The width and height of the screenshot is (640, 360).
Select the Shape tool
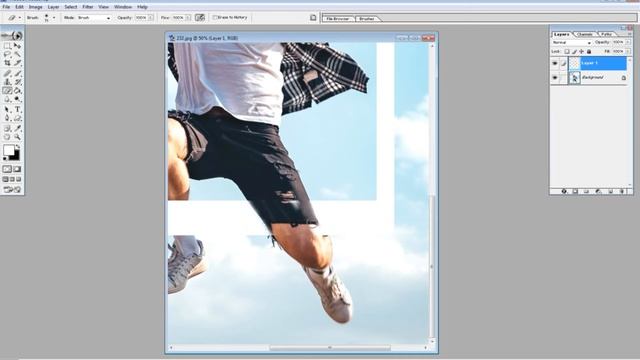coord(18,118)
